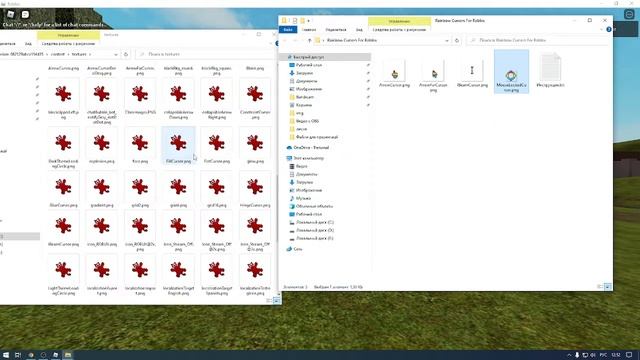This screenshot has height=360, width=640.
Task: Expand ribbon chevron in Rainbow Cursors window
Action: 601,29
